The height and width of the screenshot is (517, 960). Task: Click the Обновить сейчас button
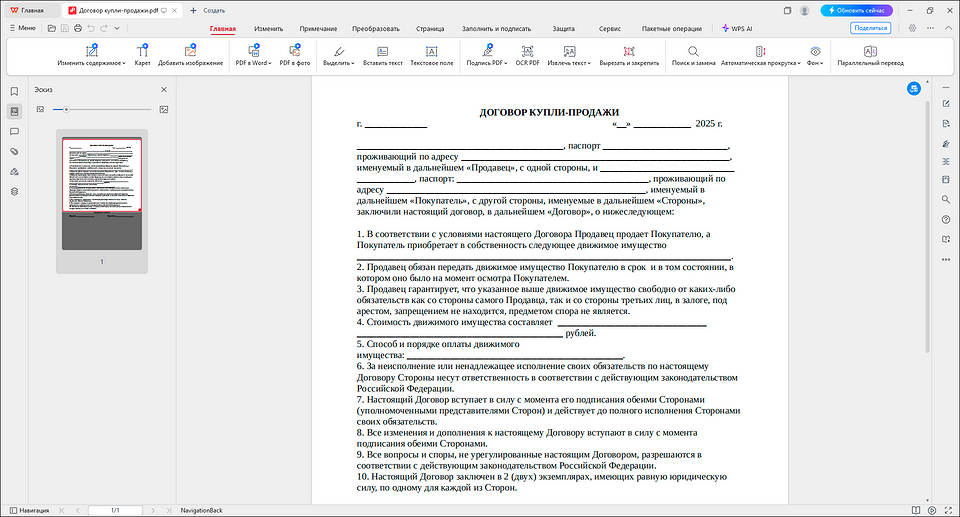tap(857, 10)
